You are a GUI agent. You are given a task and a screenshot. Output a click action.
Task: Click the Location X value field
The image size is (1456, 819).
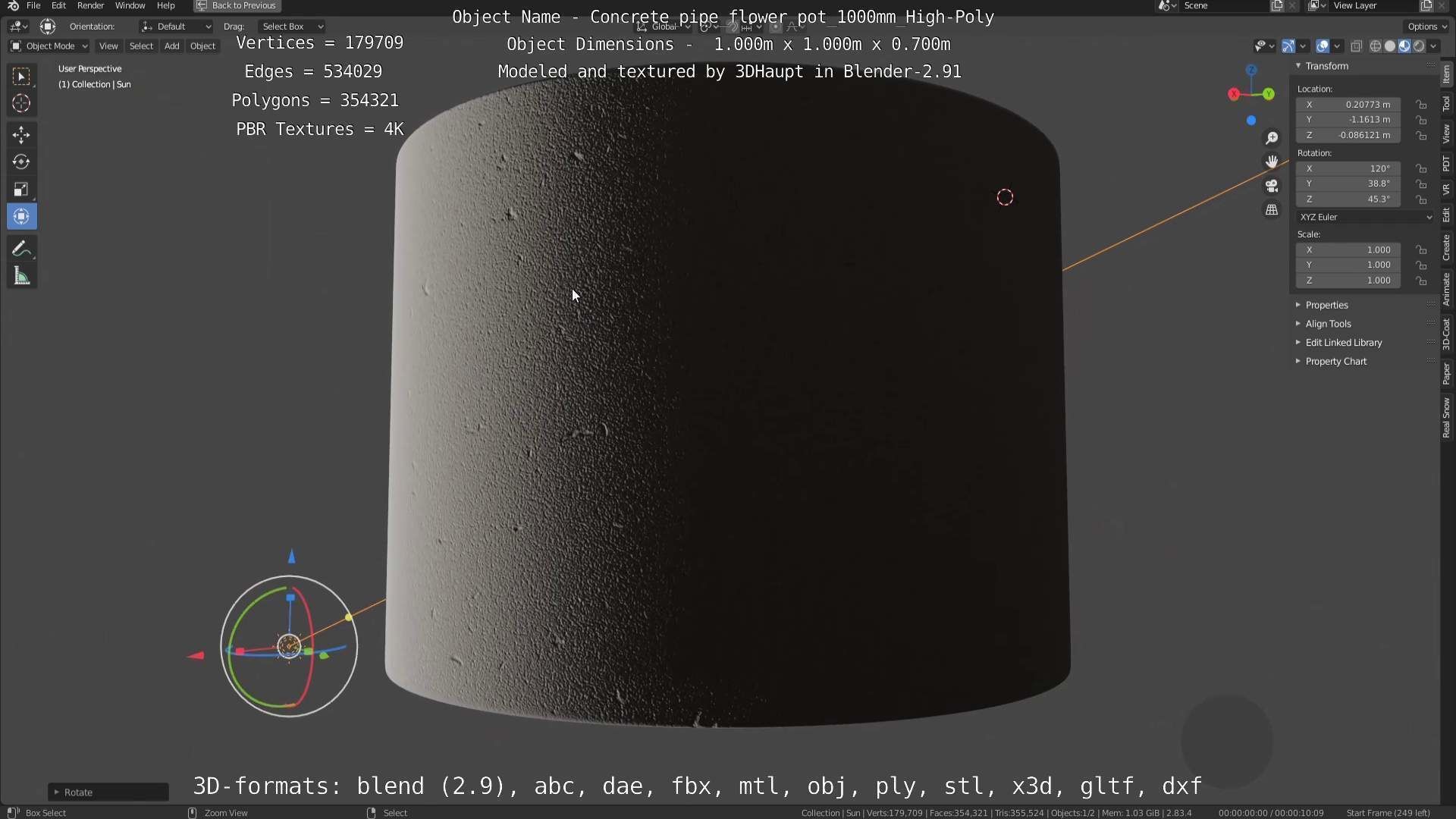click(x=1348, y=105)
